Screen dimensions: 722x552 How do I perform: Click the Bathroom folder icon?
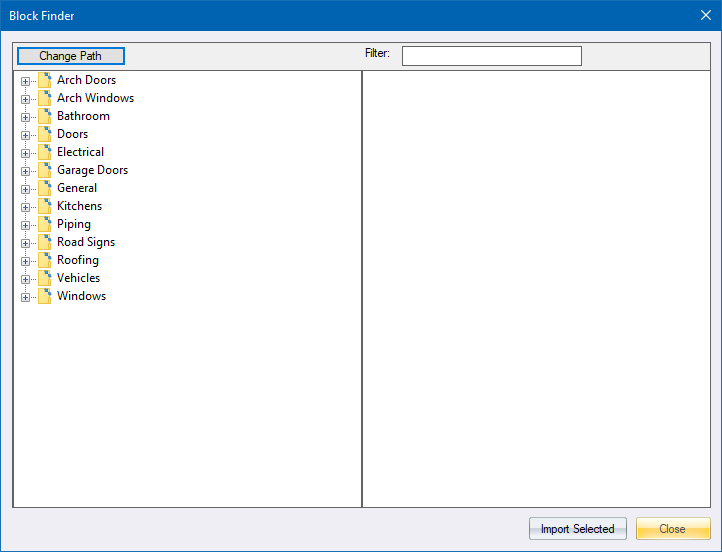44,116
